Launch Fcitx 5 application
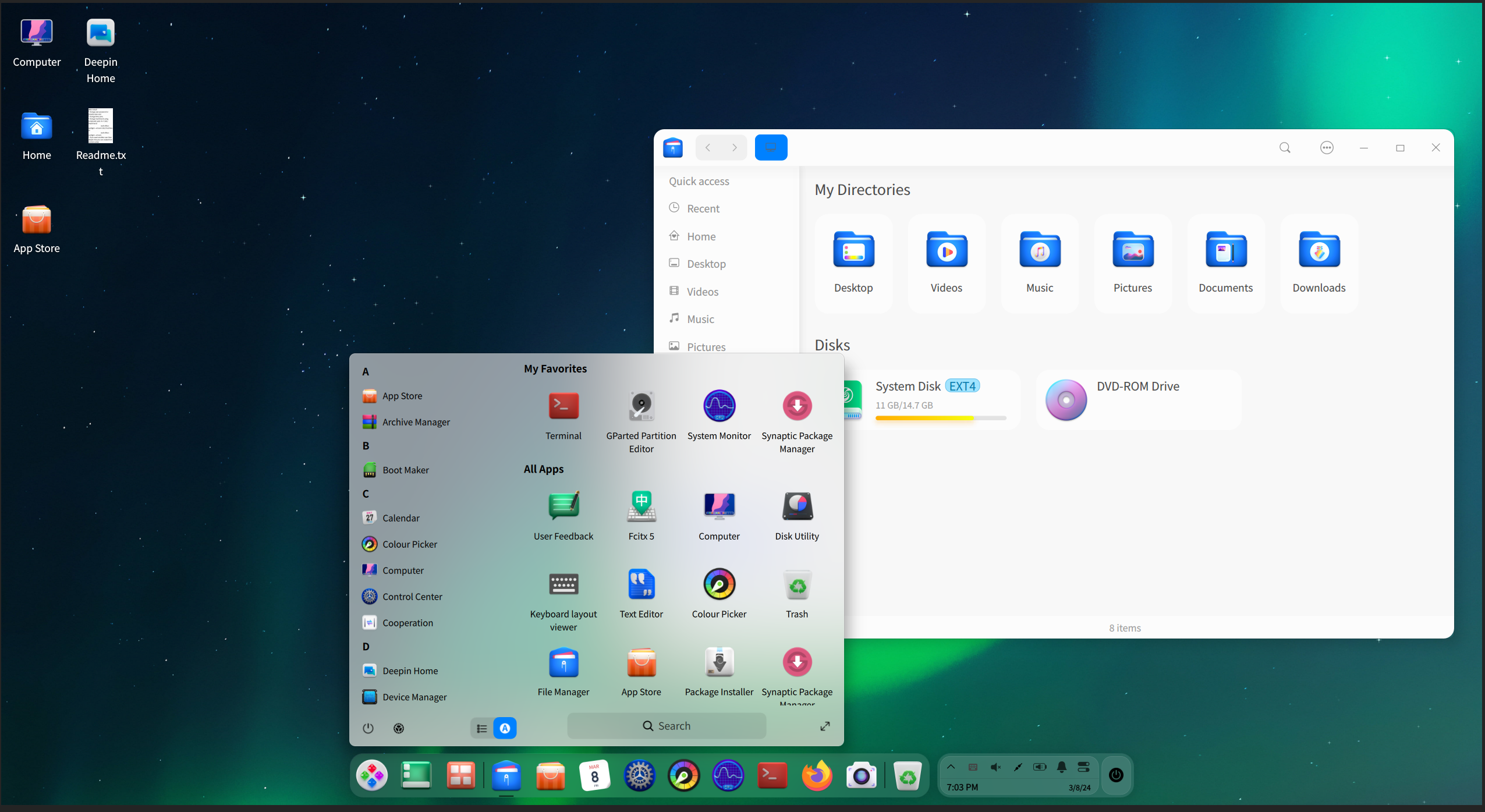The width and height of the screenshot is (1485, 812). (641, 506)
